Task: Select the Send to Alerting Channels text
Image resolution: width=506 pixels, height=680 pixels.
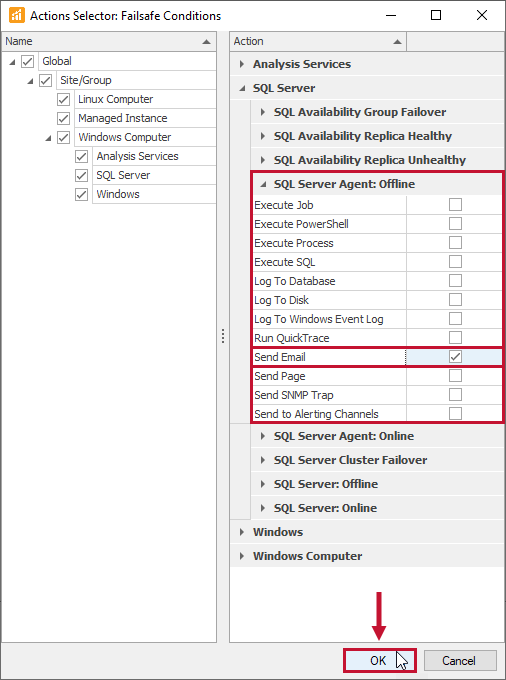Action: tap(317, 414)
